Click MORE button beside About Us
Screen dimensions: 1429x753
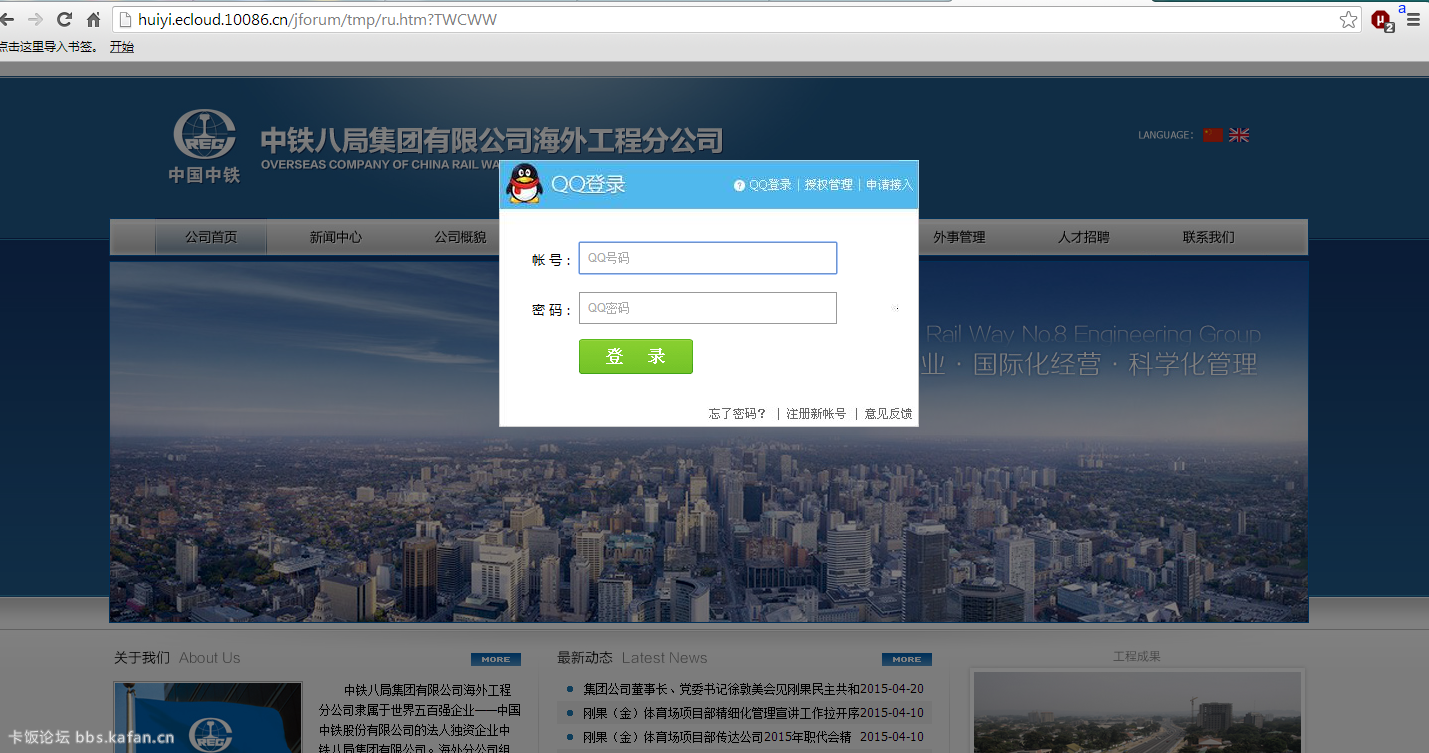point(496,659)
